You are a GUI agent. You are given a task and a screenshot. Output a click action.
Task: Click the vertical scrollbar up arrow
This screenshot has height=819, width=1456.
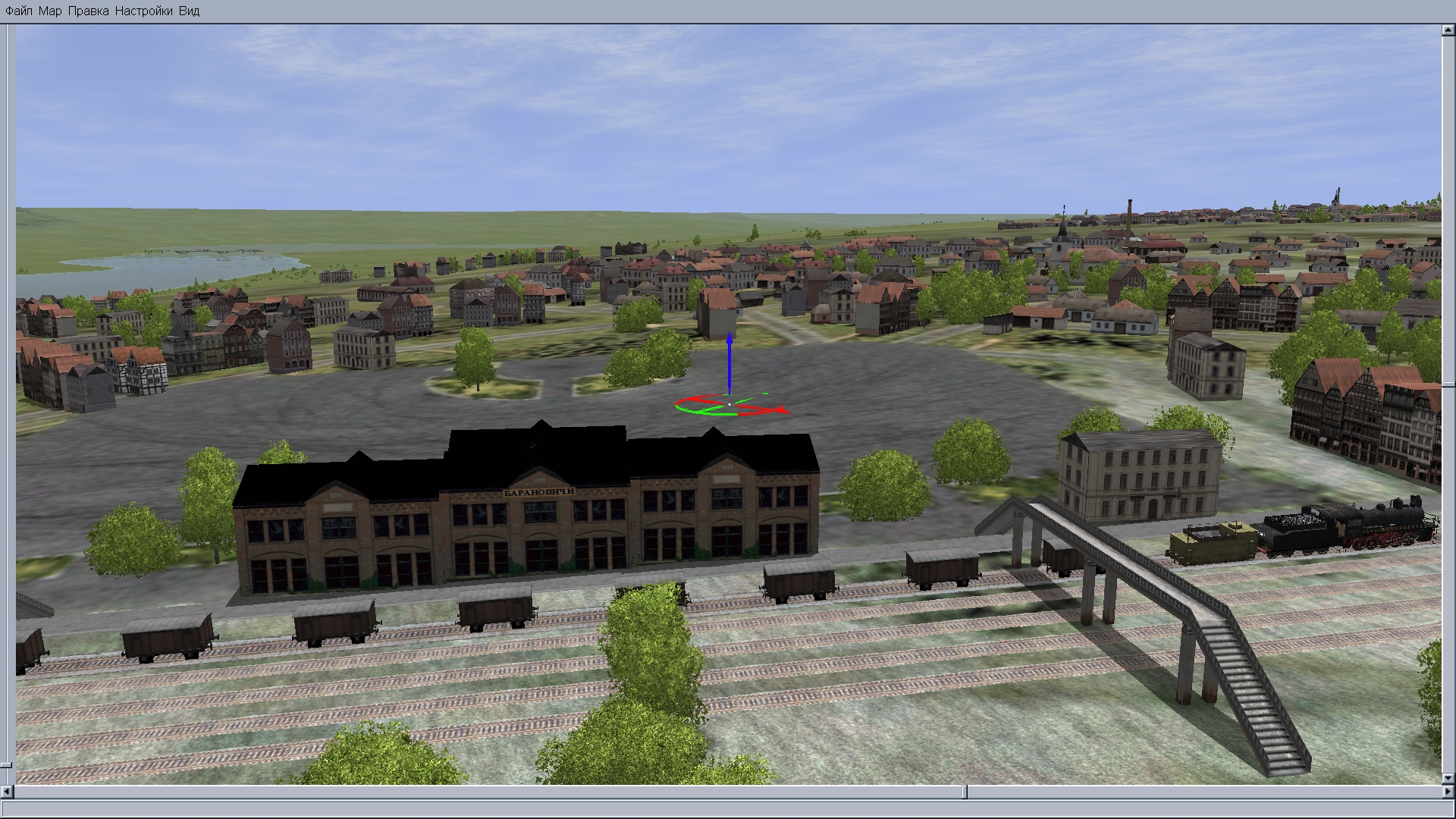coord(1448,30)
